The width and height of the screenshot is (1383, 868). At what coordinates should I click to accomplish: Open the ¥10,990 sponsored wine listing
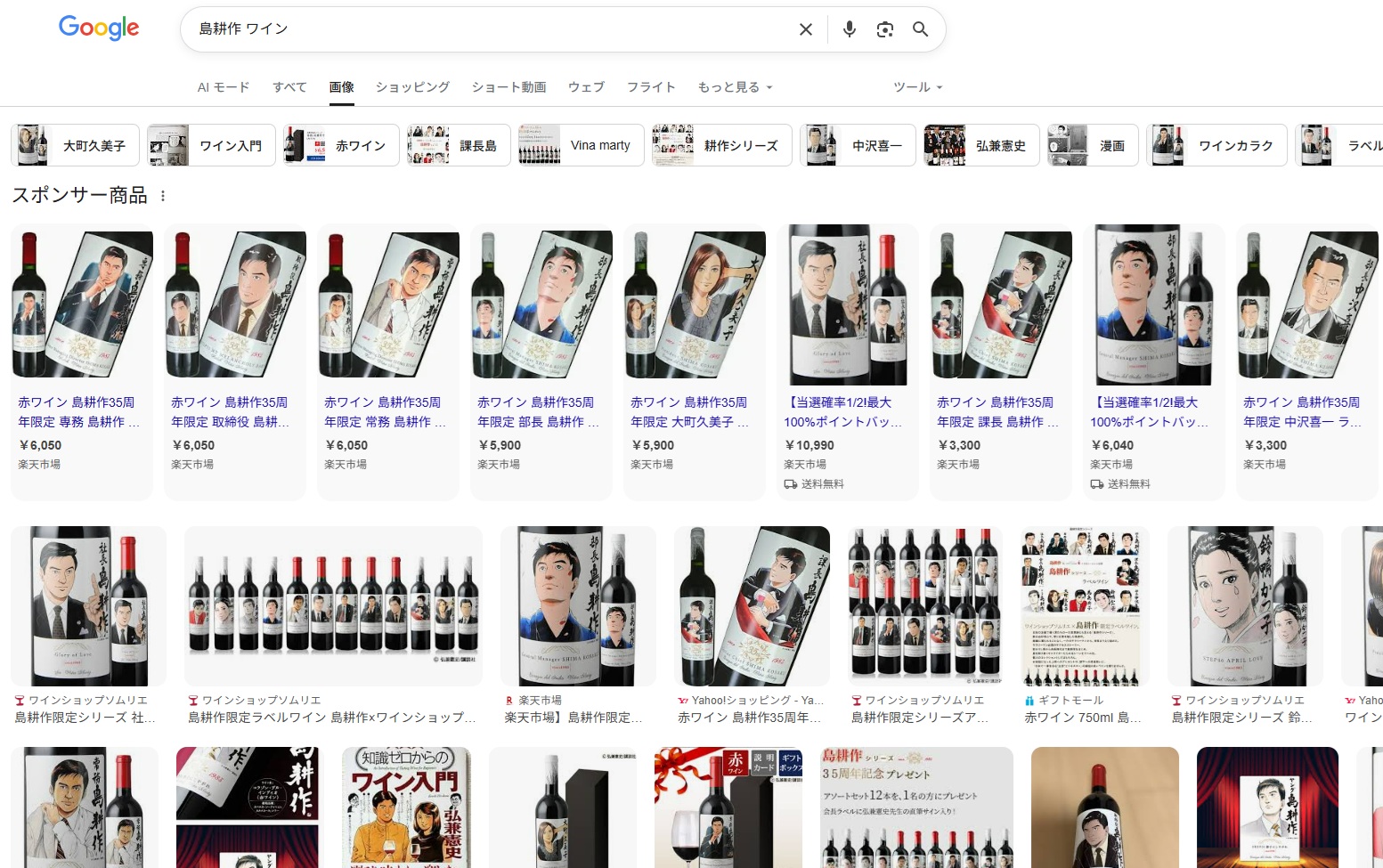click(x=846, y=356)
